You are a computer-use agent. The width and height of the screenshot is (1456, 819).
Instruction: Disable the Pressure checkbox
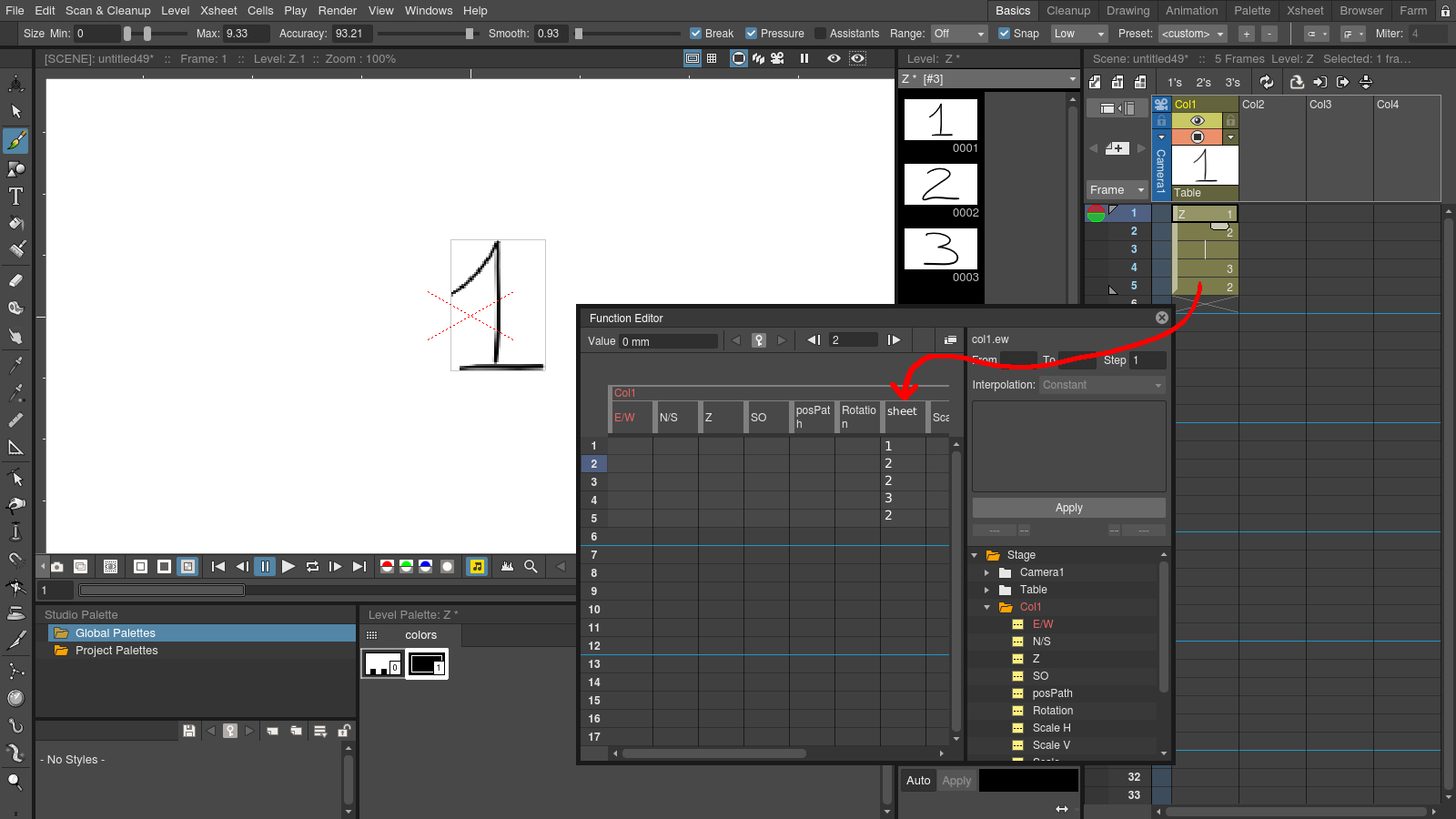(753, 33)
